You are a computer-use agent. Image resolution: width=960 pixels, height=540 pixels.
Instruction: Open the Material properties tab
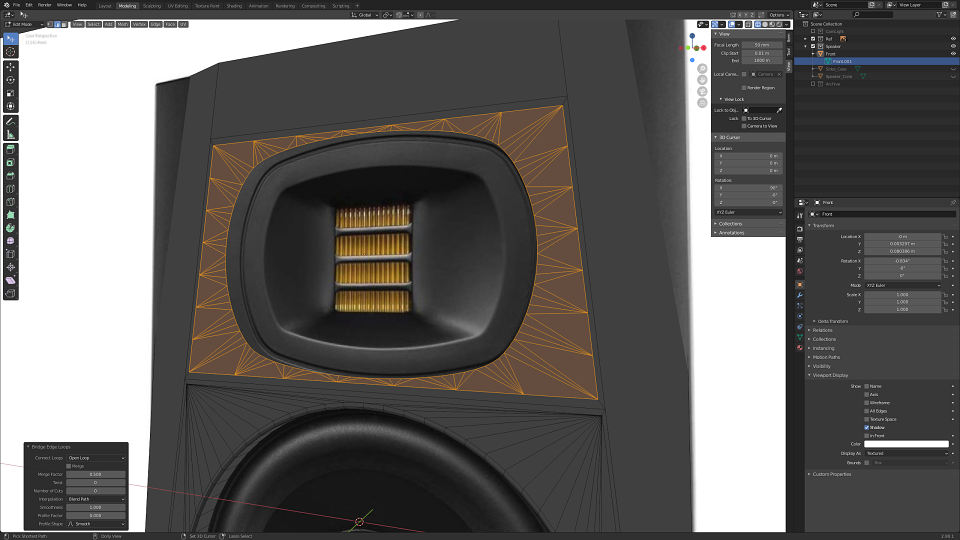pyautogui.click(x=800, y=348)
